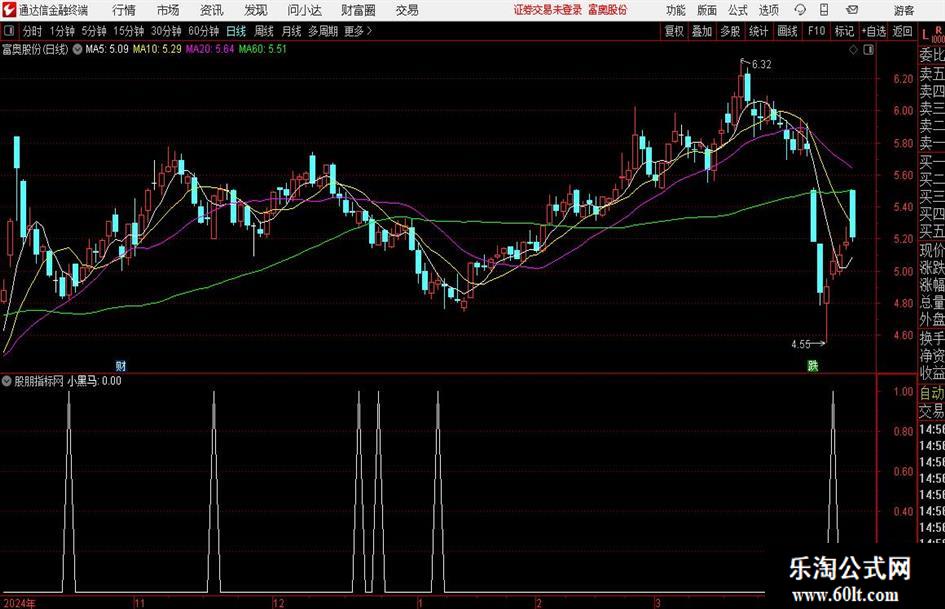Open the 资讯 menu
This screenshot has height=609, width=945.
coord(212,10)
